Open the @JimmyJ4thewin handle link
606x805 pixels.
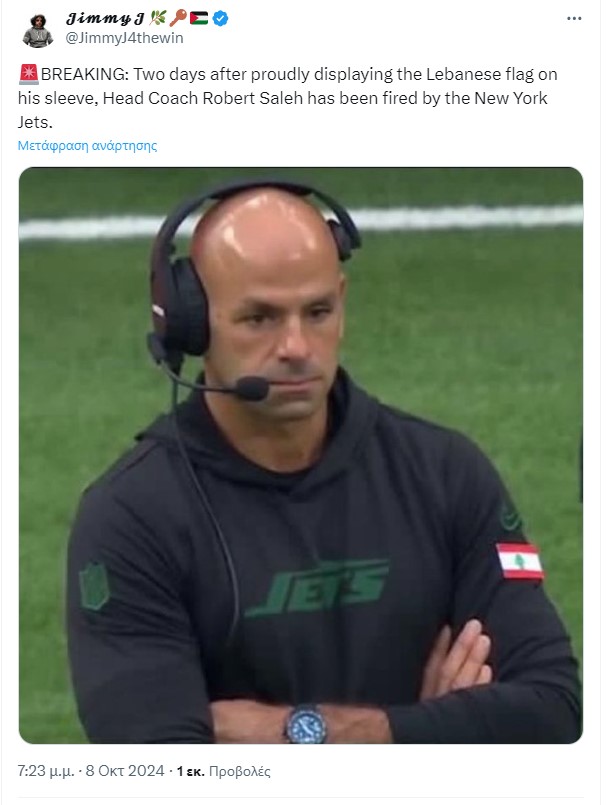(124, 38)
